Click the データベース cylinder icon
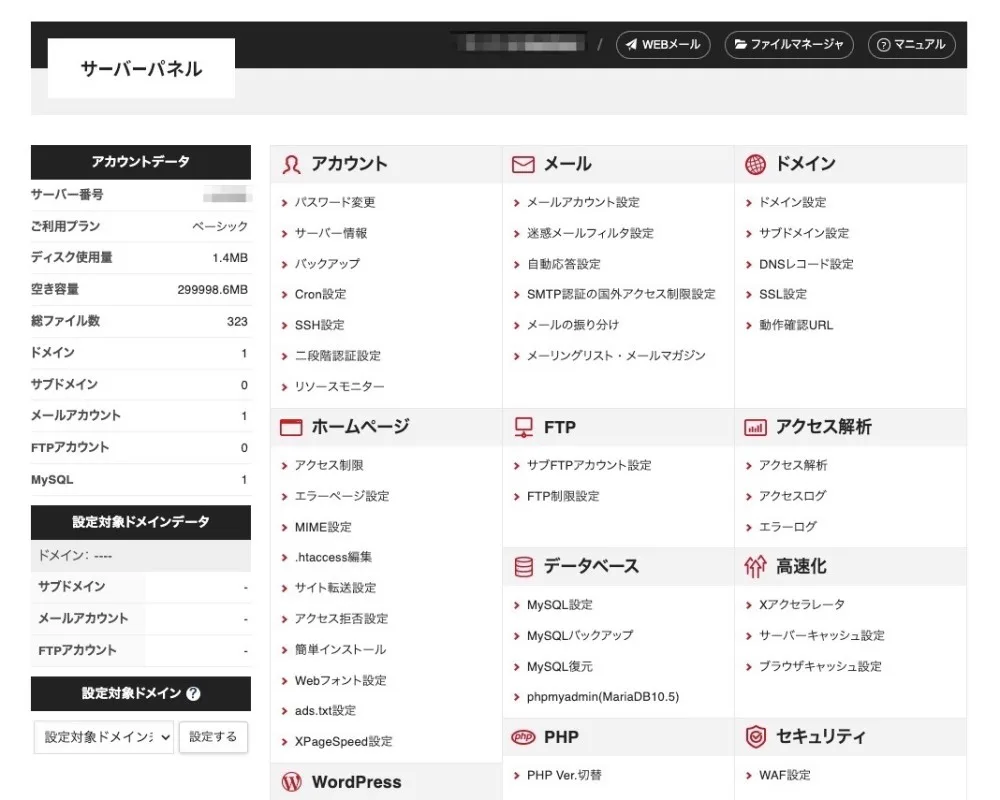The width and height of the screenshot is (1000, 800). 524,567
